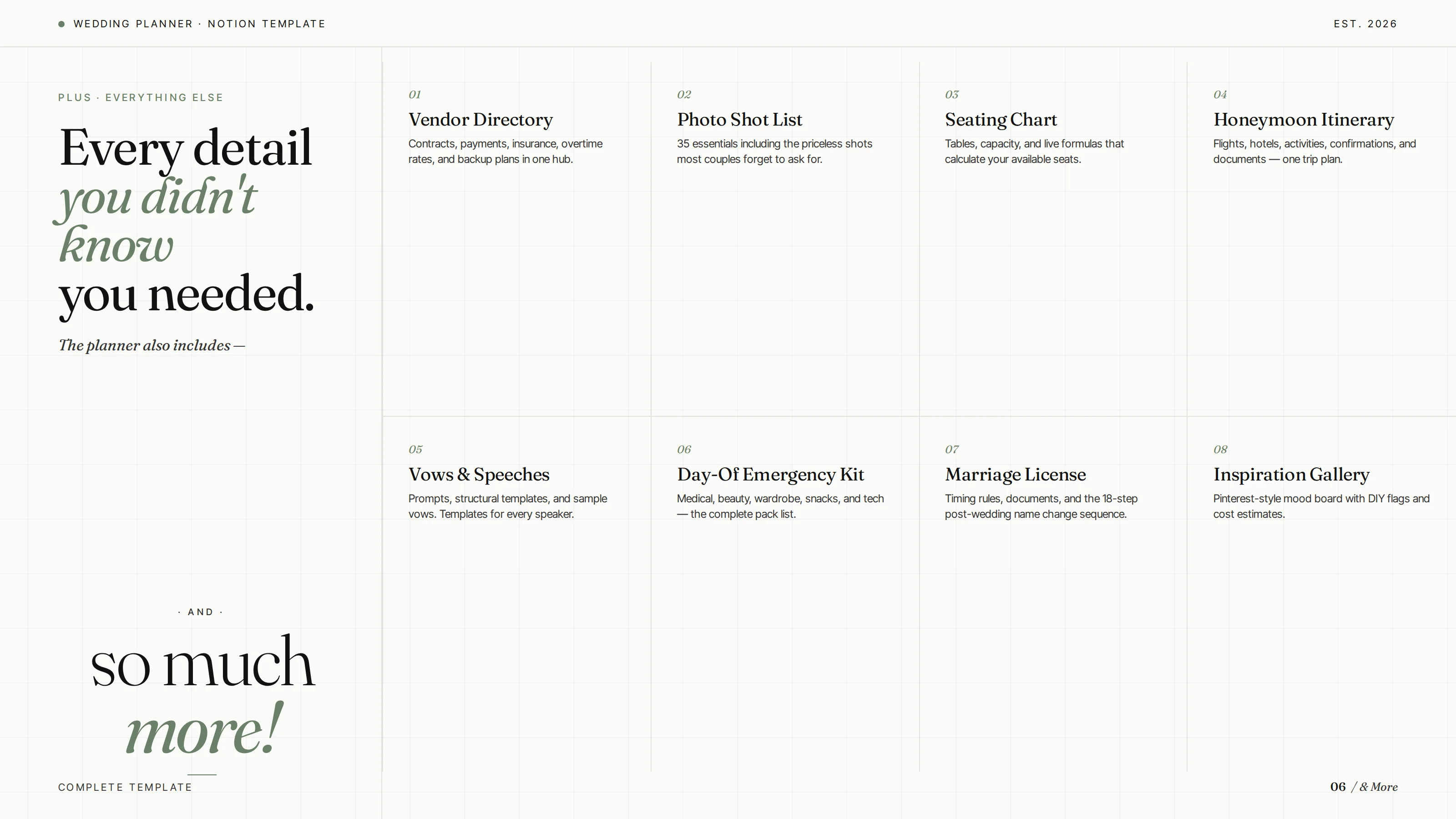The width and height of the screenshot is (1456, 819).
Task: Click the 'Flights, hotels, activities' description
Action: [x=1314, y=152]
